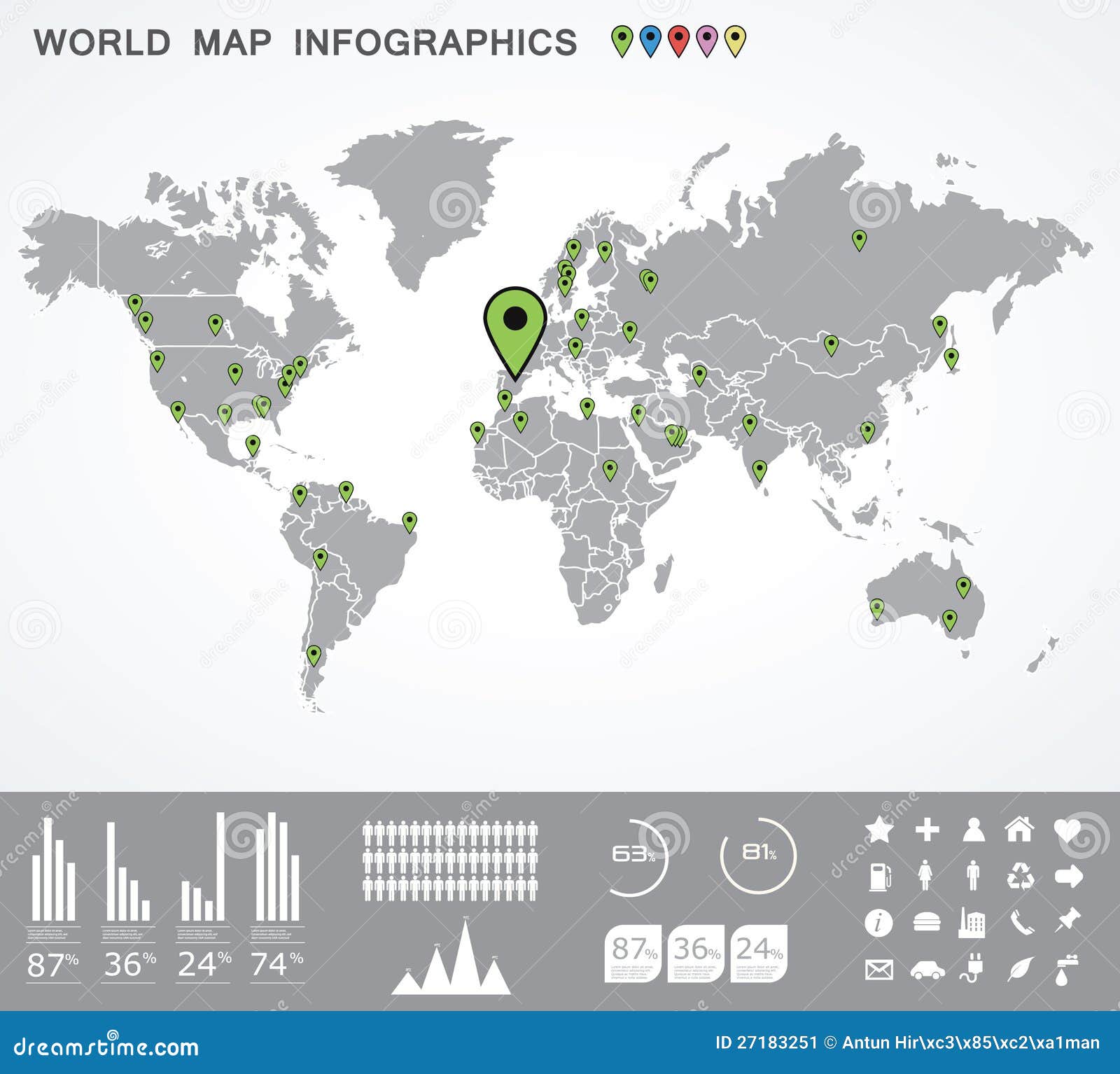Select the electric plug icon

[x=971, y=969]
